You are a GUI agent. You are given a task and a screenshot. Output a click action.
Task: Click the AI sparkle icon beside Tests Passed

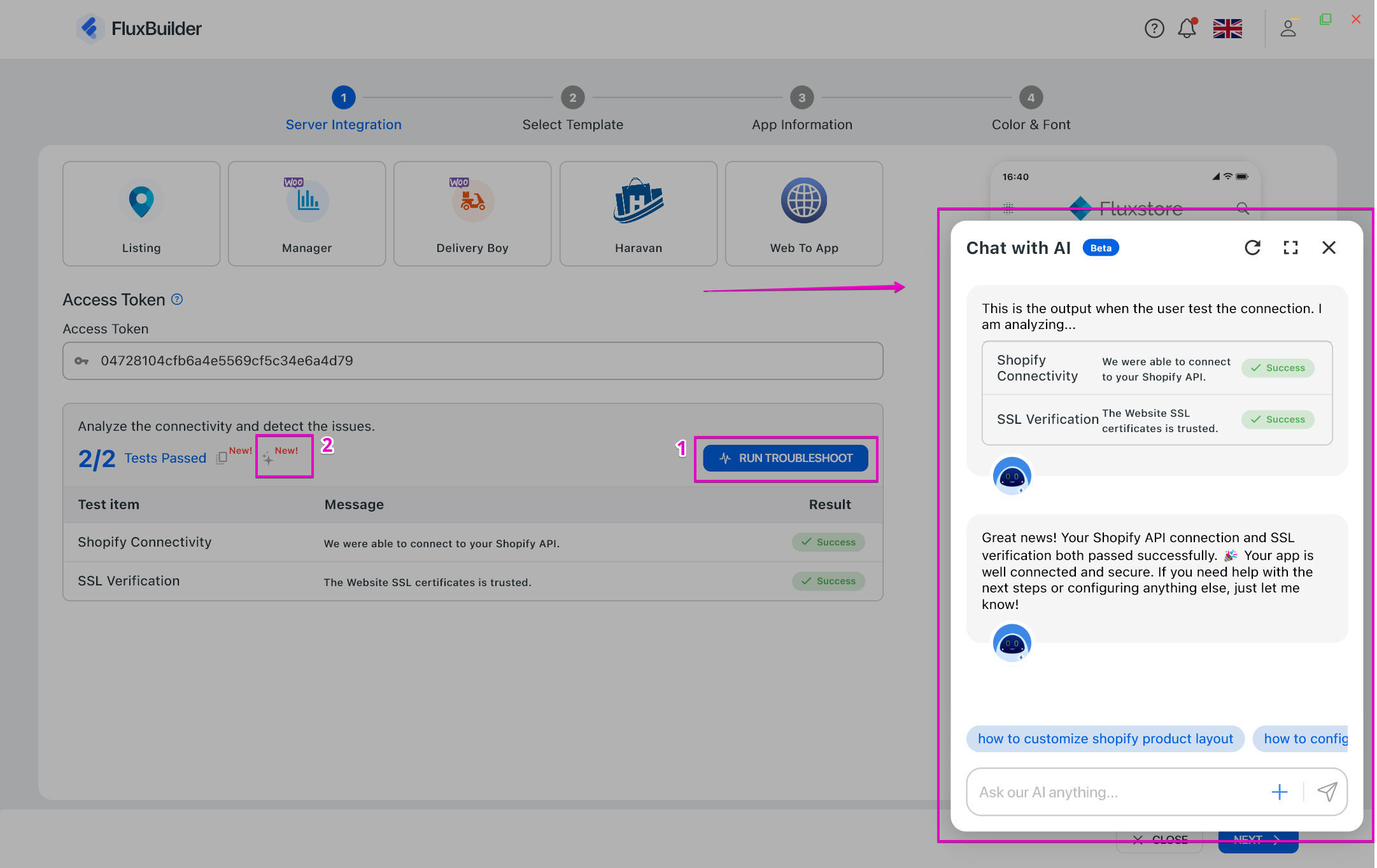(x=268, y=459)
